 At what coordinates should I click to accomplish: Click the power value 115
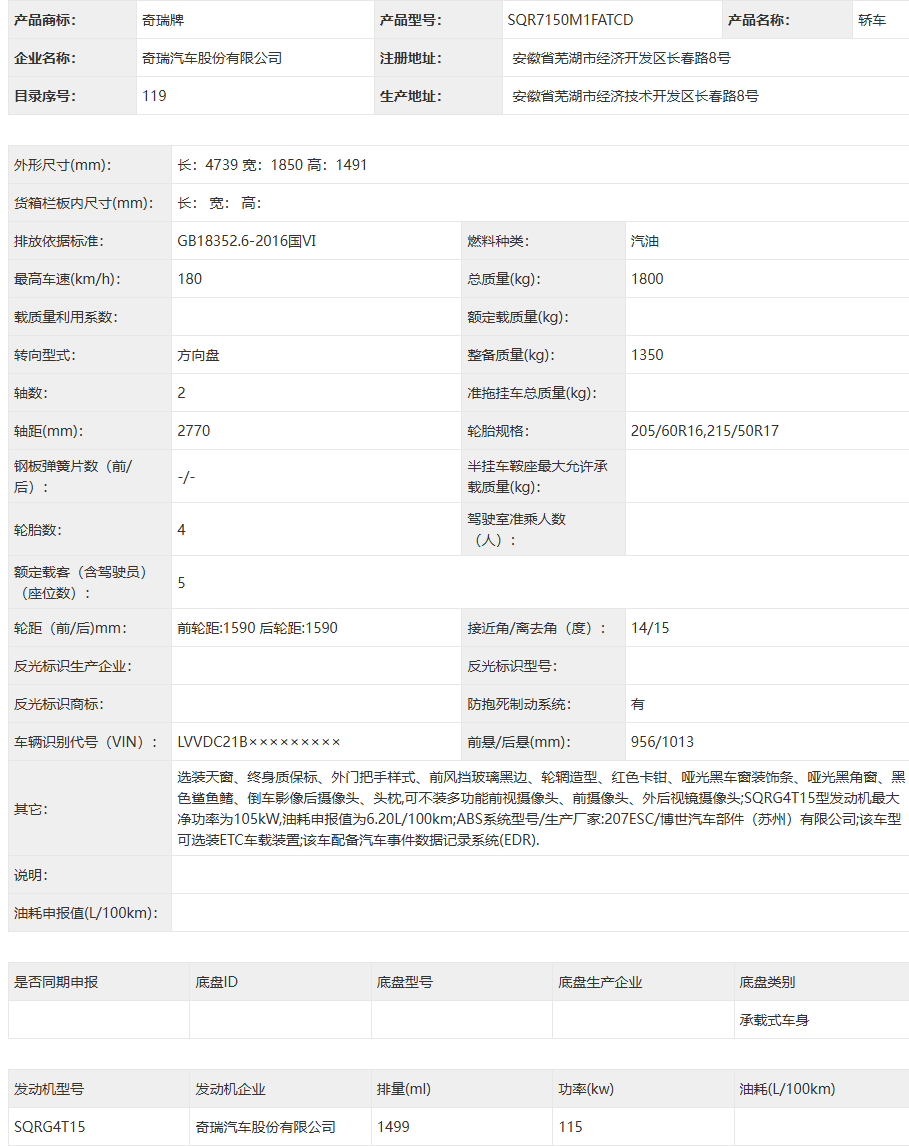(x=570, y=1127)
